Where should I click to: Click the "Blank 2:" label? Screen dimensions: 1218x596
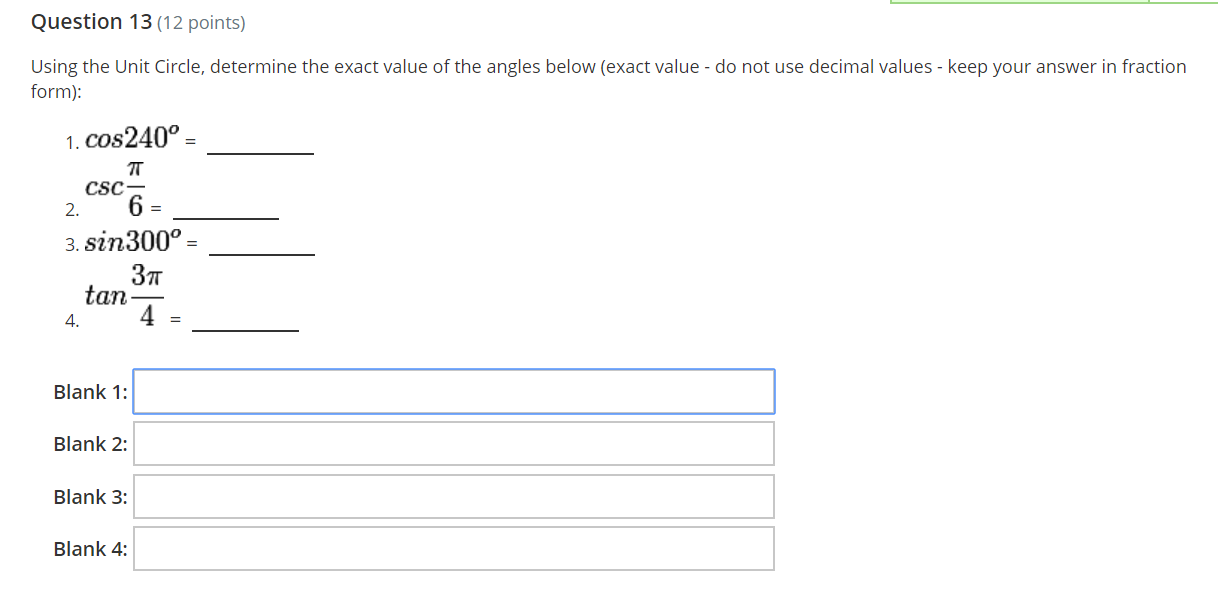pyautogui.click(x=90, y=444)
